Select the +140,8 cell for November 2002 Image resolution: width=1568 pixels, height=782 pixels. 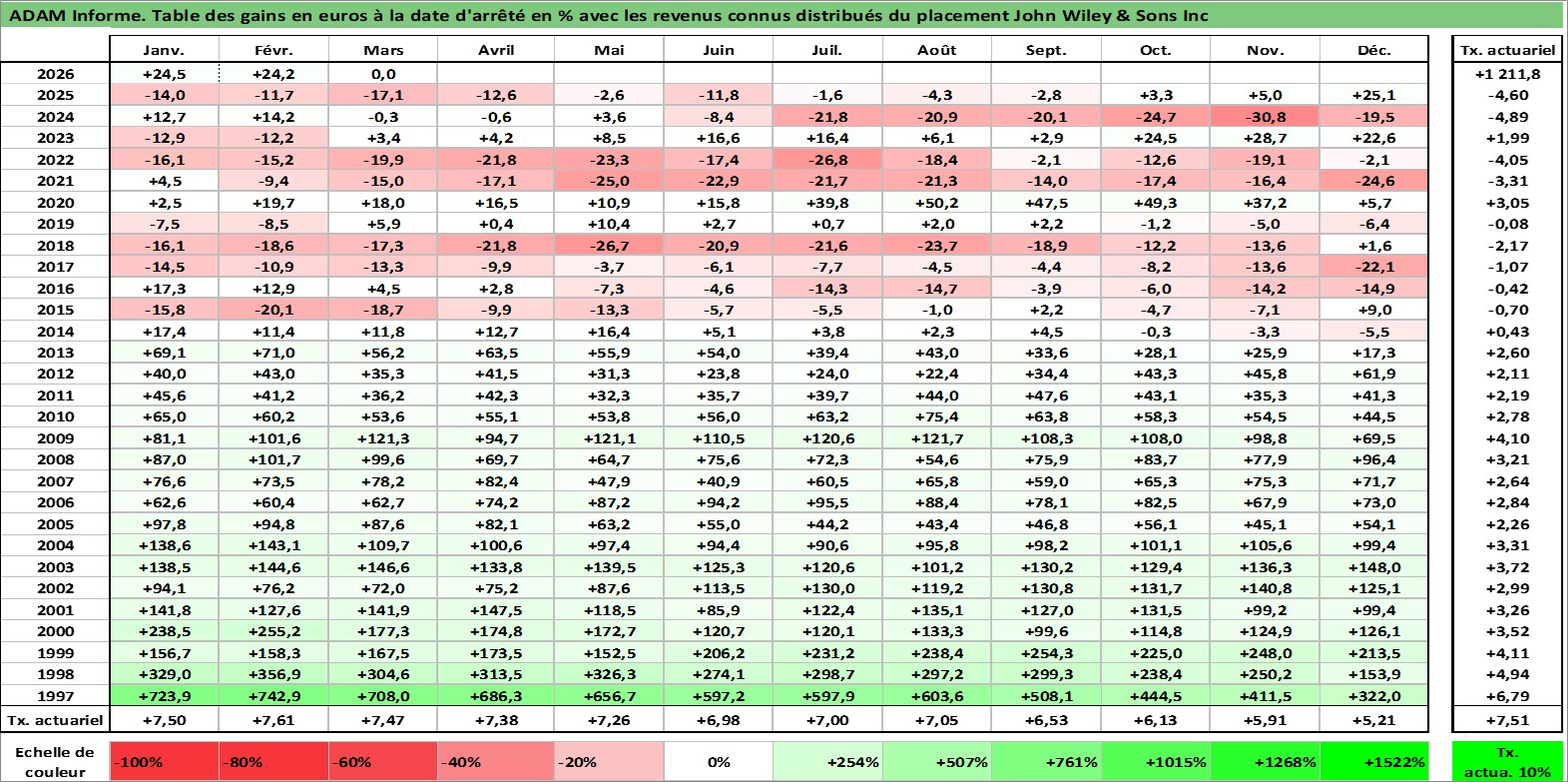pos(1265,588)
